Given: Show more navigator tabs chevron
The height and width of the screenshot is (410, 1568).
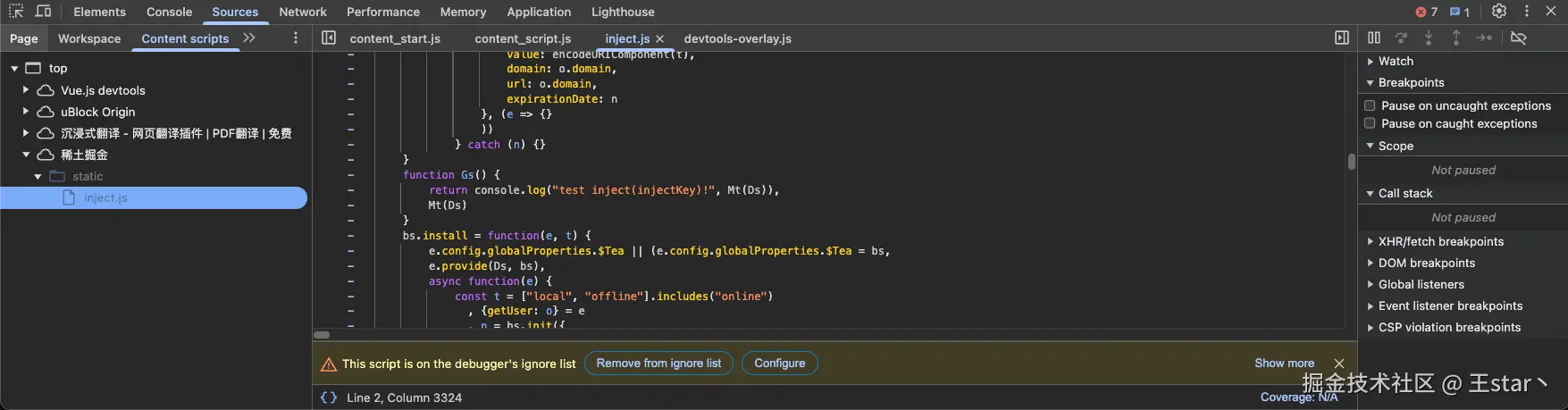Looking at the screenshot, I should [249, 38].
